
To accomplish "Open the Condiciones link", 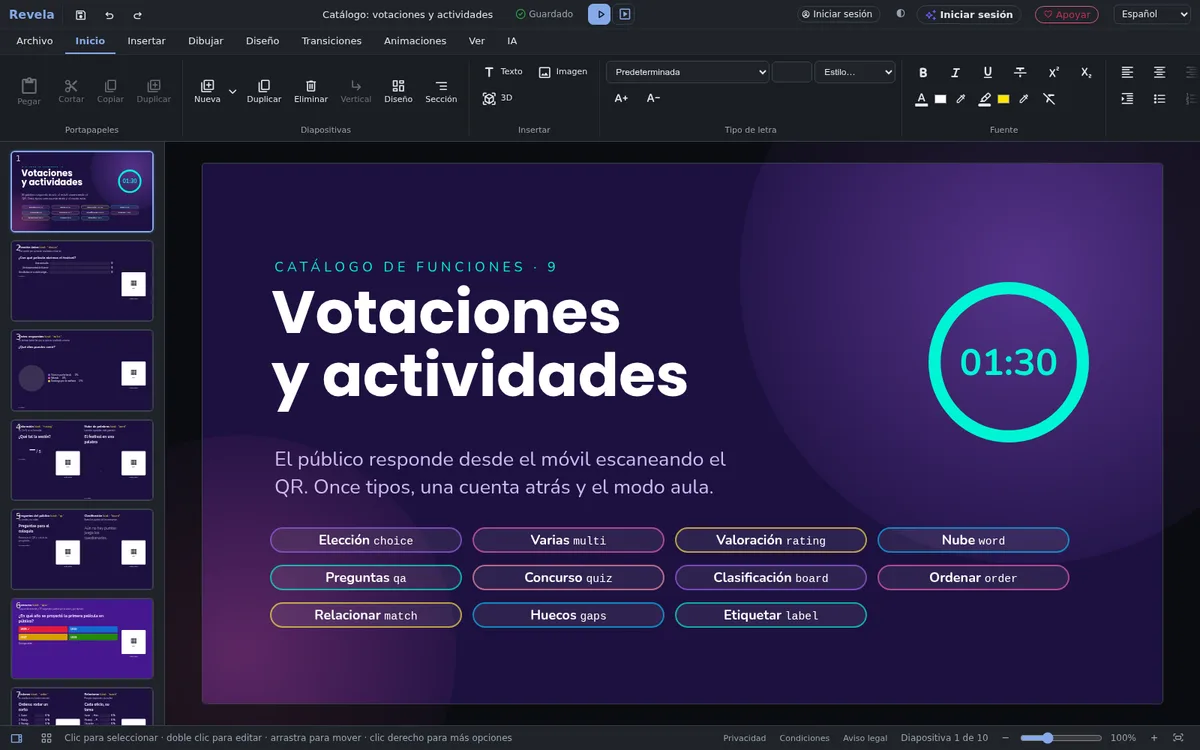I will coord(804,738).
